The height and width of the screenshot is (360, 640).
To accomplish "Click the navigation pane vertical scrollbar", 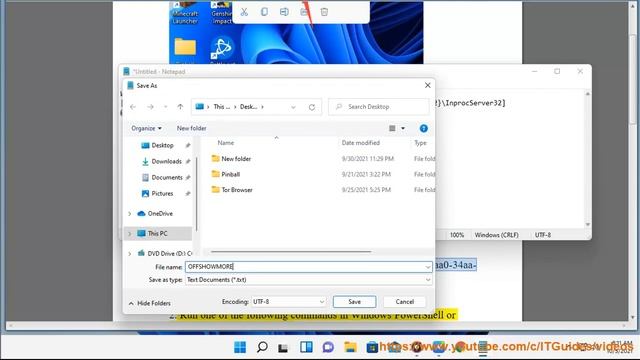I will [196, 194].
